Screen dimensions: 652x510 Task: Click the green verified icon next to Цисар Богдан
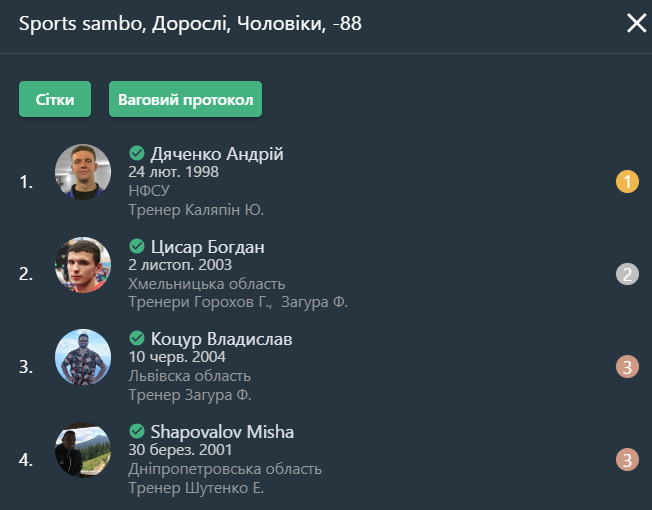(137, 246)
